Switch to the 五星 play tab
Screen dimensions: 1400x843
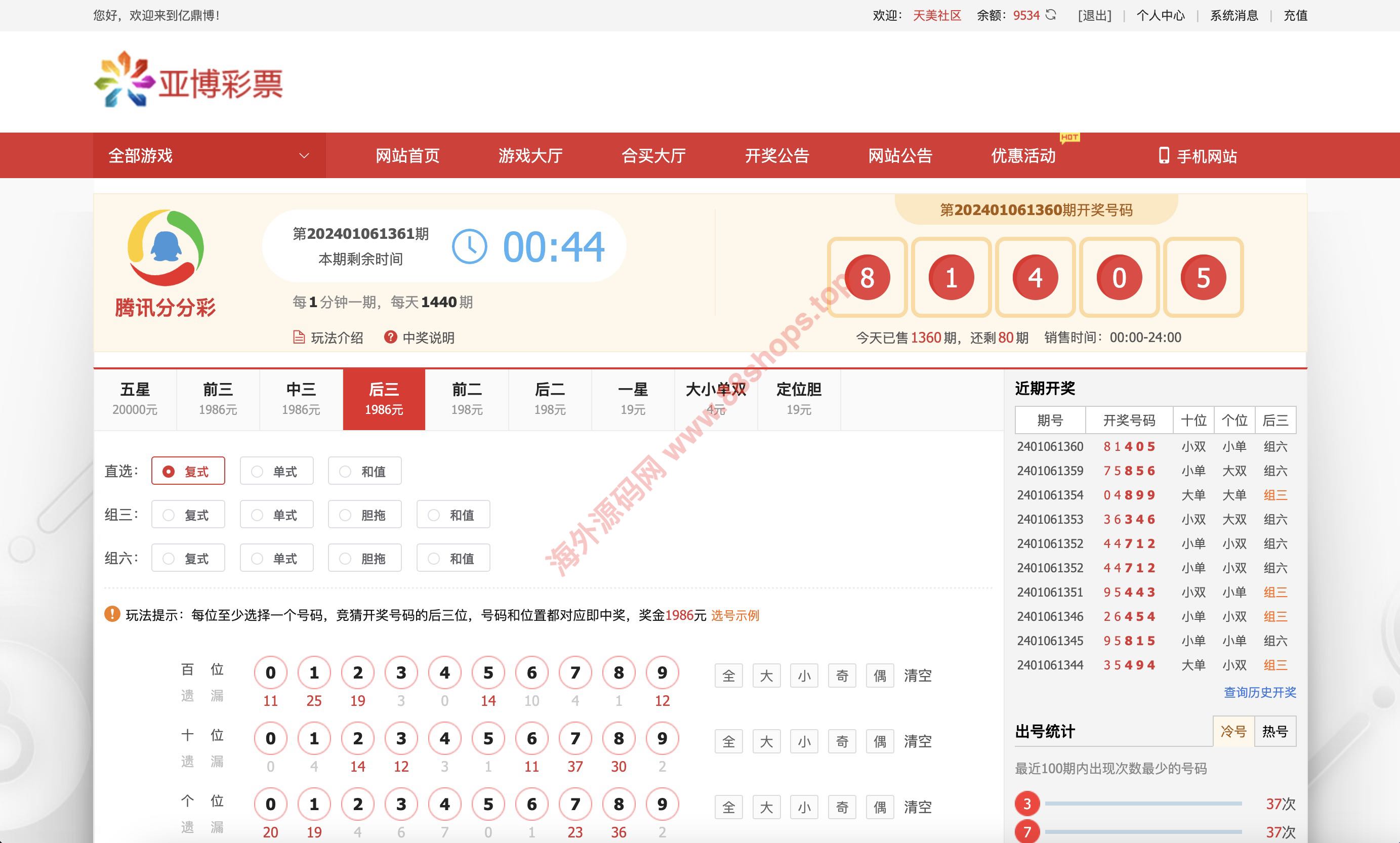click(x=135, y=399)
